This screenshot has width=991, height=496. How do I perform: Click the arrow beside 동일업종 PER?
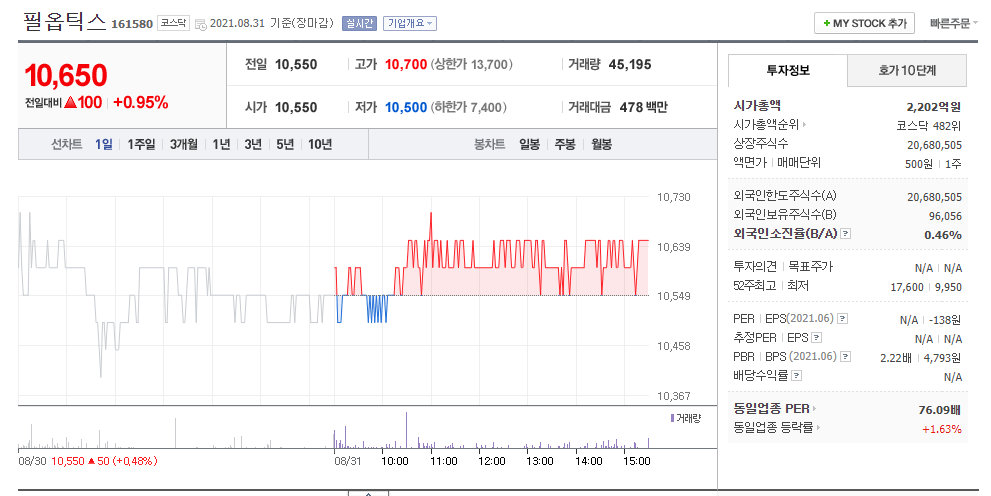pos(814,409)
